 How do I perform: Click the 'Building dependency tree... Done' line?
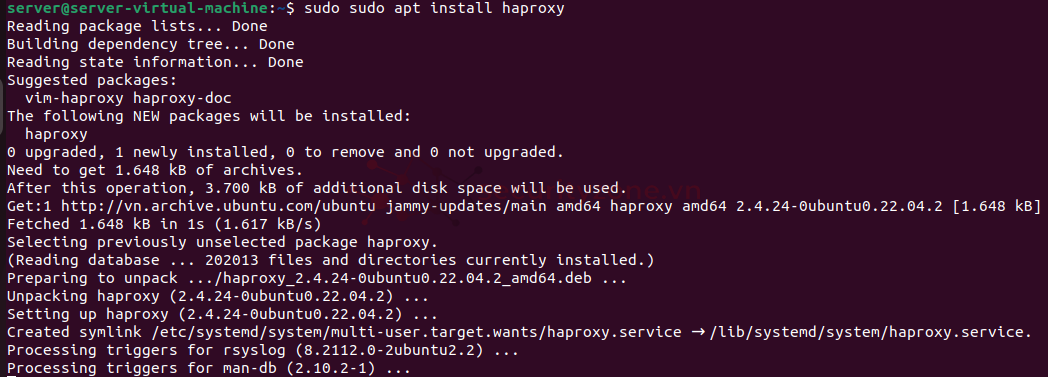pyautogui.click(x=150, y=45)
